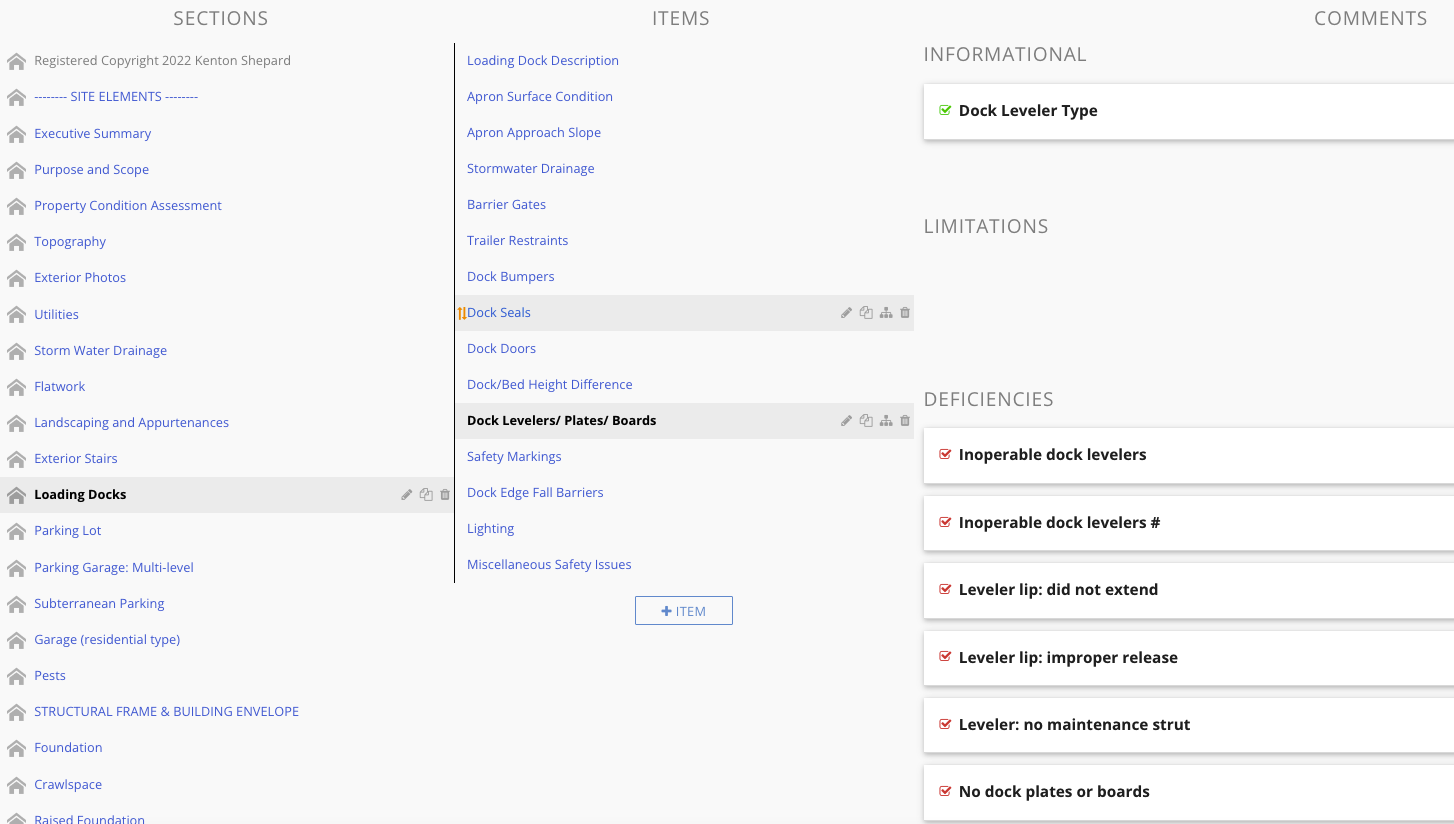Screen dimensions: 1454x824
Task: Click house icon next to Crawlspace
Action: (16, 785)
